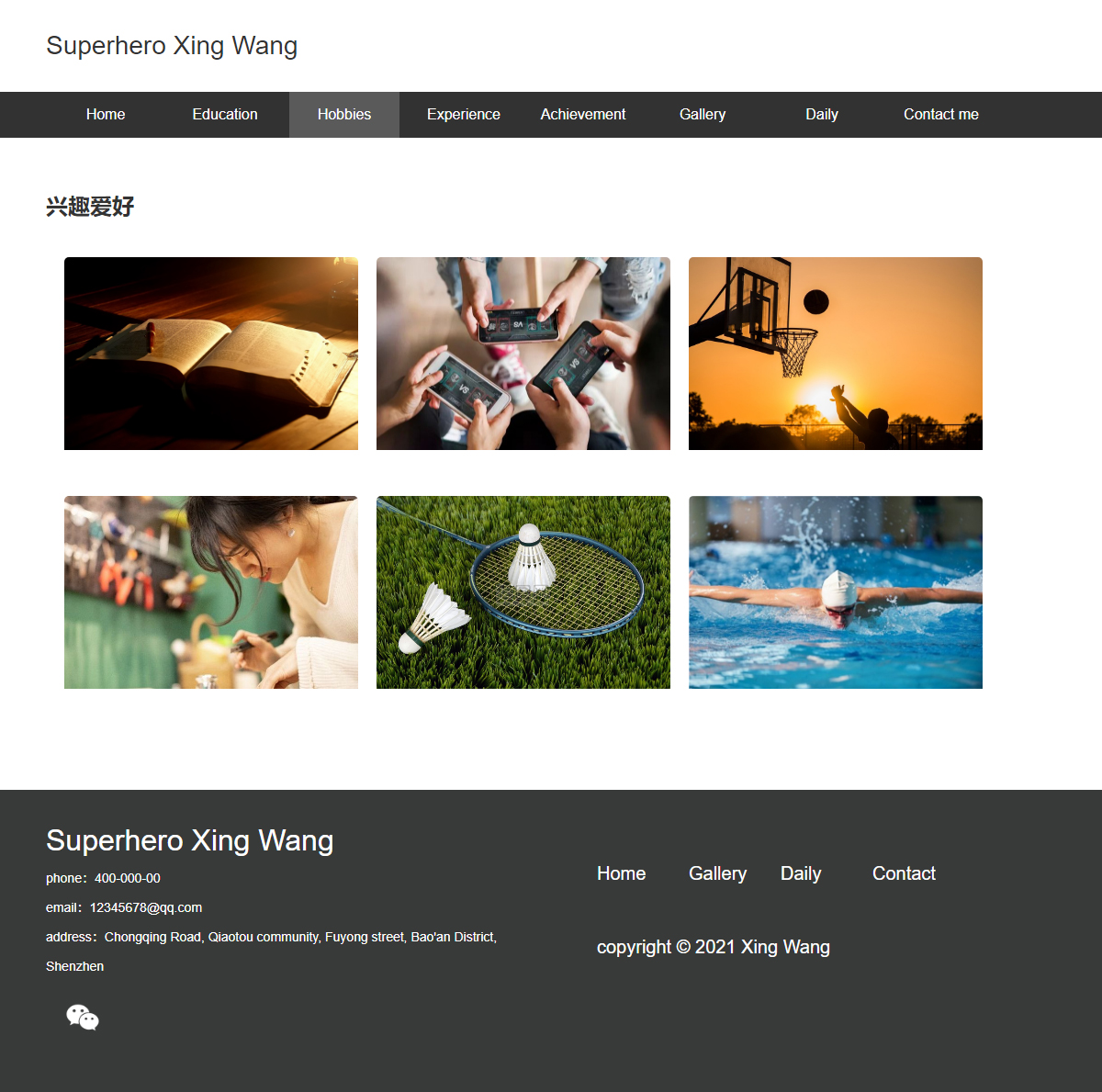Image resolution: width=1102 pixels, height=1092 pixels.
Task: Navigate to the Achievement section
Action: pos(583,115)
